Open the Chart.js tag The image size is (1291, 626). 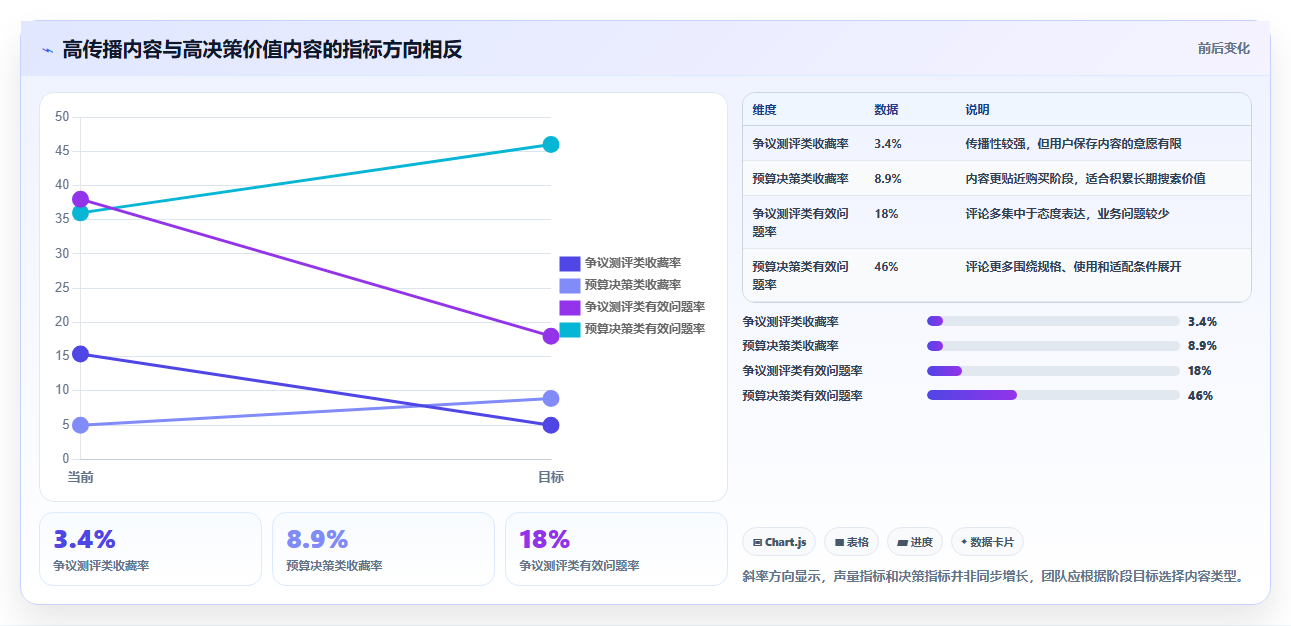click(x=780, y=542)
